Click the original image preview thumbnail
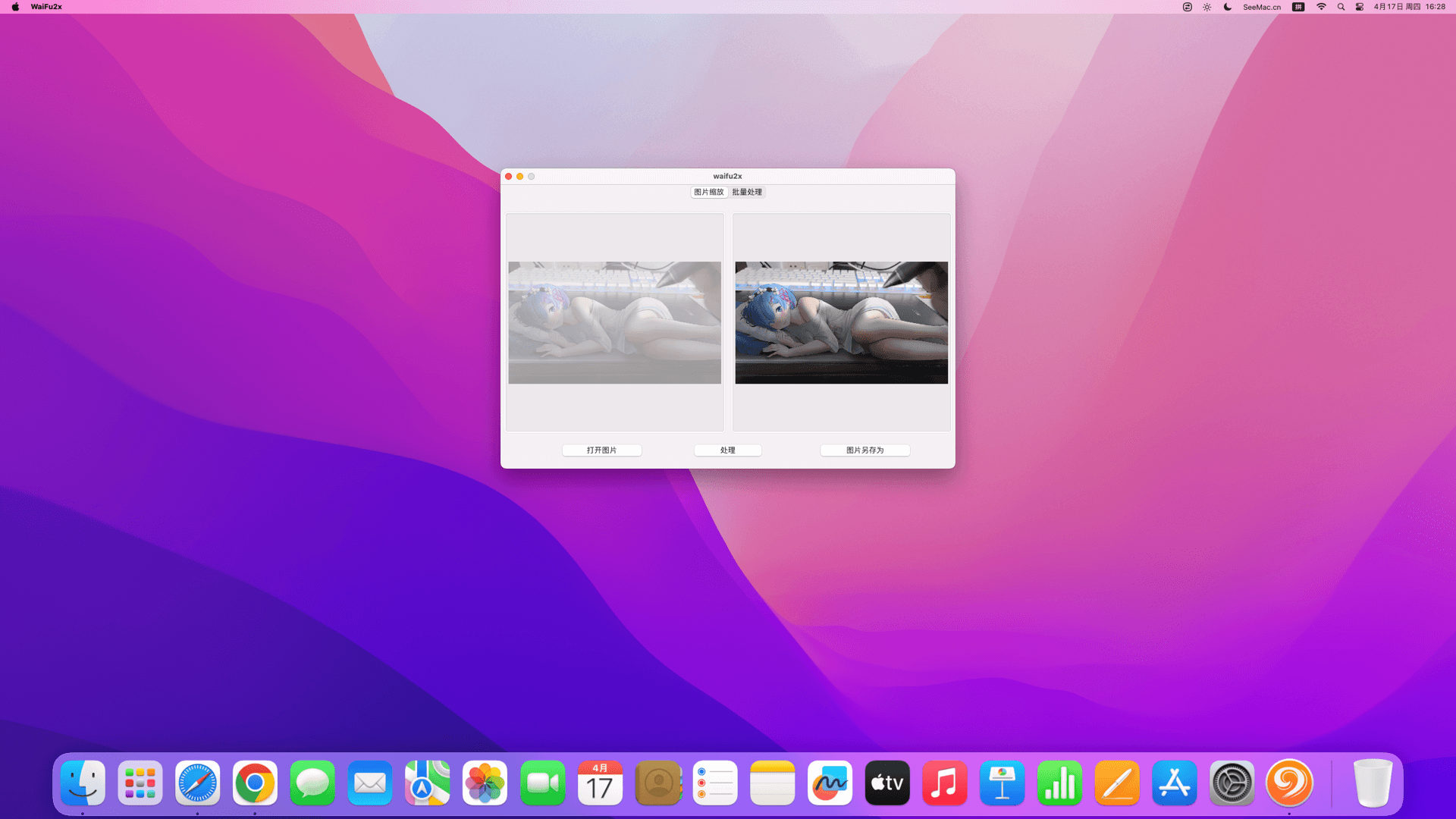Viewport: 1456px width, 819px height. tap(614, 322)
